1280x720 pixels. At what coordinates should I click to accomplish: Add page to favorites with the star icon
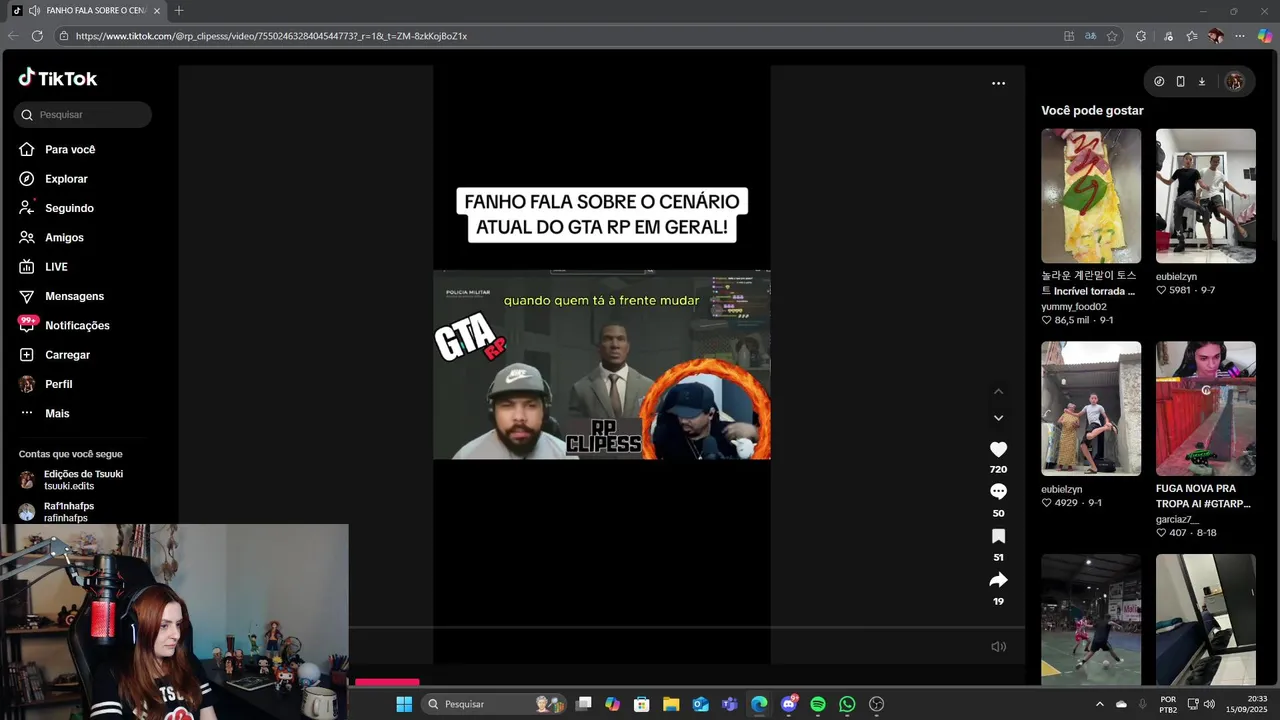tap(1112, 36)
